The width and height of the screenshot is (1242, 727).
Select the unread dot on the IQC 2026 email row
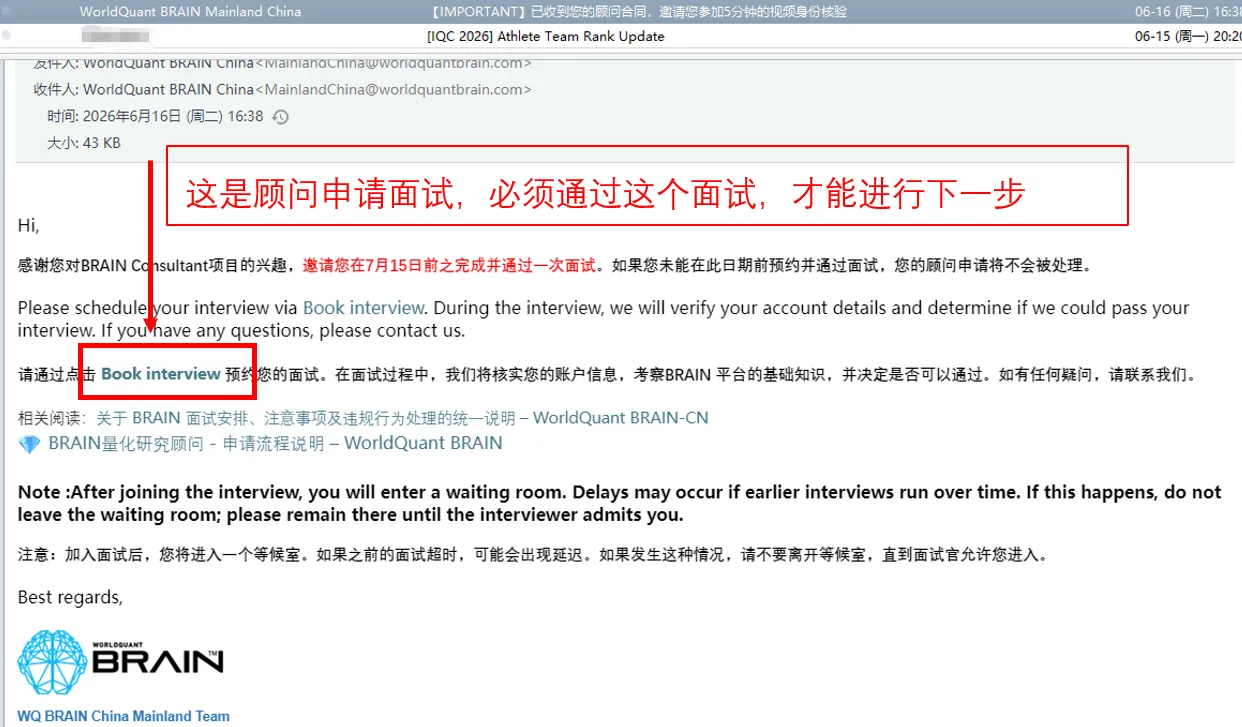(x=6, y=36)
